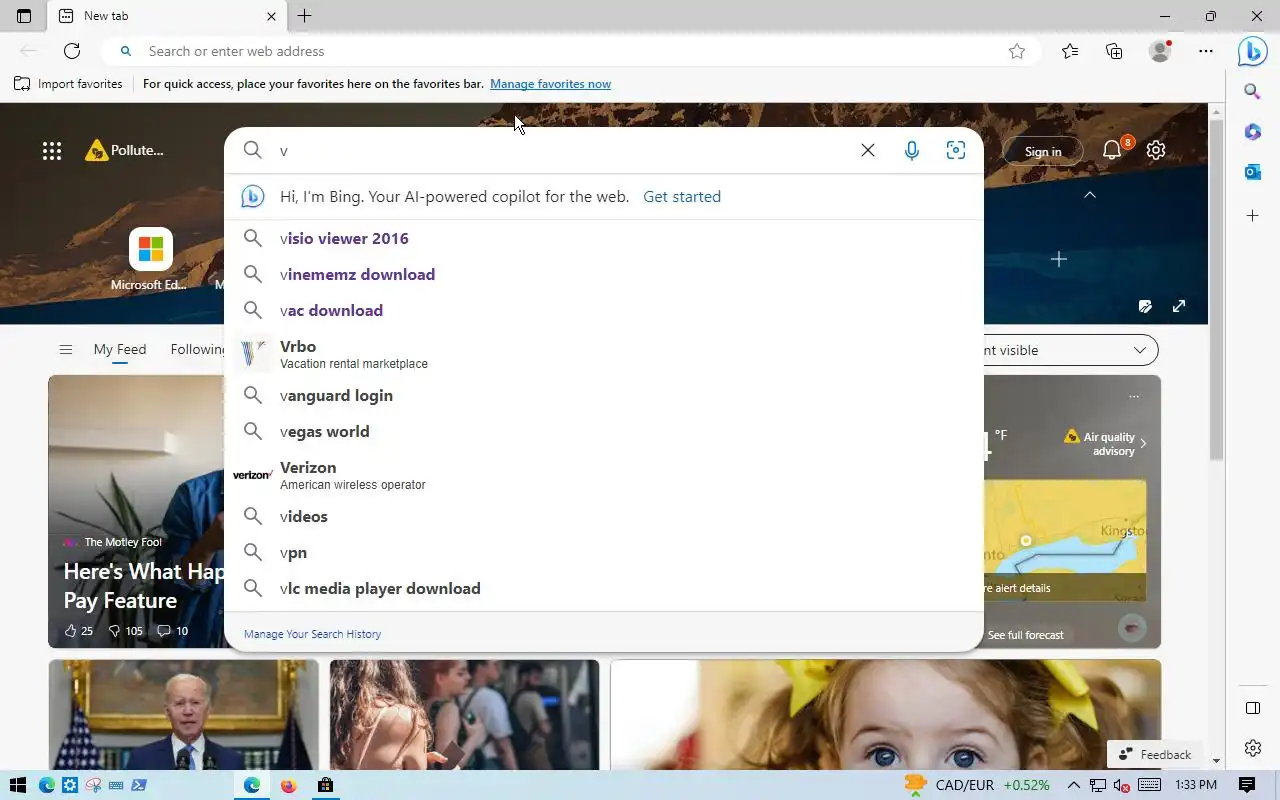The width and height of the screenshot is (1280, 800).
Task: Choose suggestion visio viewer 2016
Action: coord(604,238)
